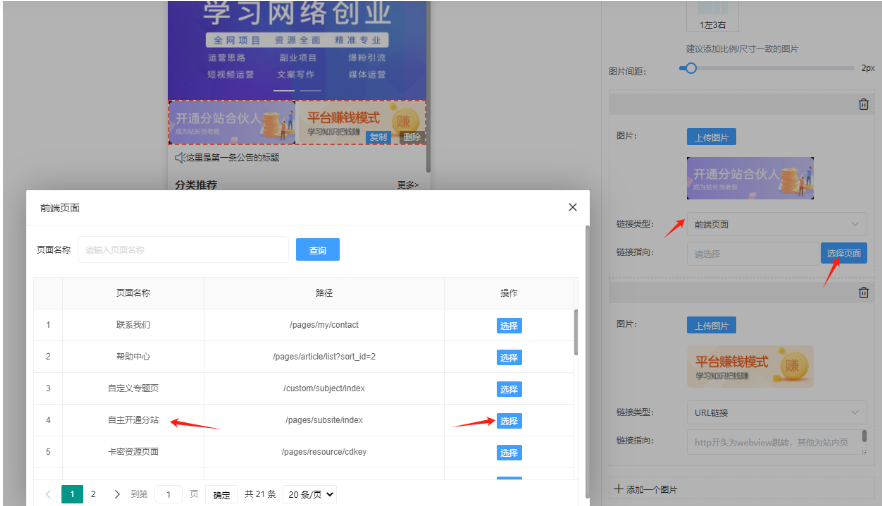882x506 pixels.
Task: Click the 这里是第一条公告的标题 announcement text
Action: point(232,157)
